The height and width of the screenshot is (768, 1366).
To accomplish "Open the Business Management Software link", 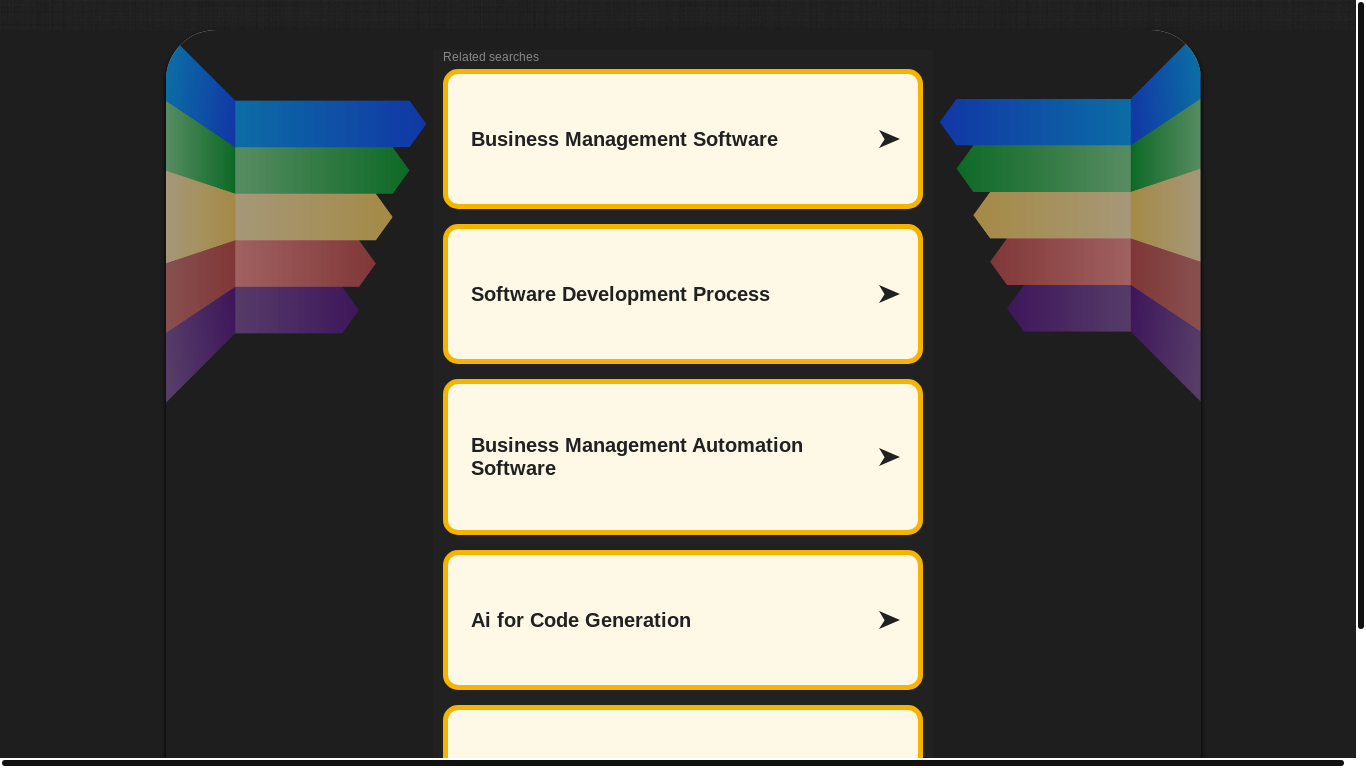I will (x=683, y=139).
